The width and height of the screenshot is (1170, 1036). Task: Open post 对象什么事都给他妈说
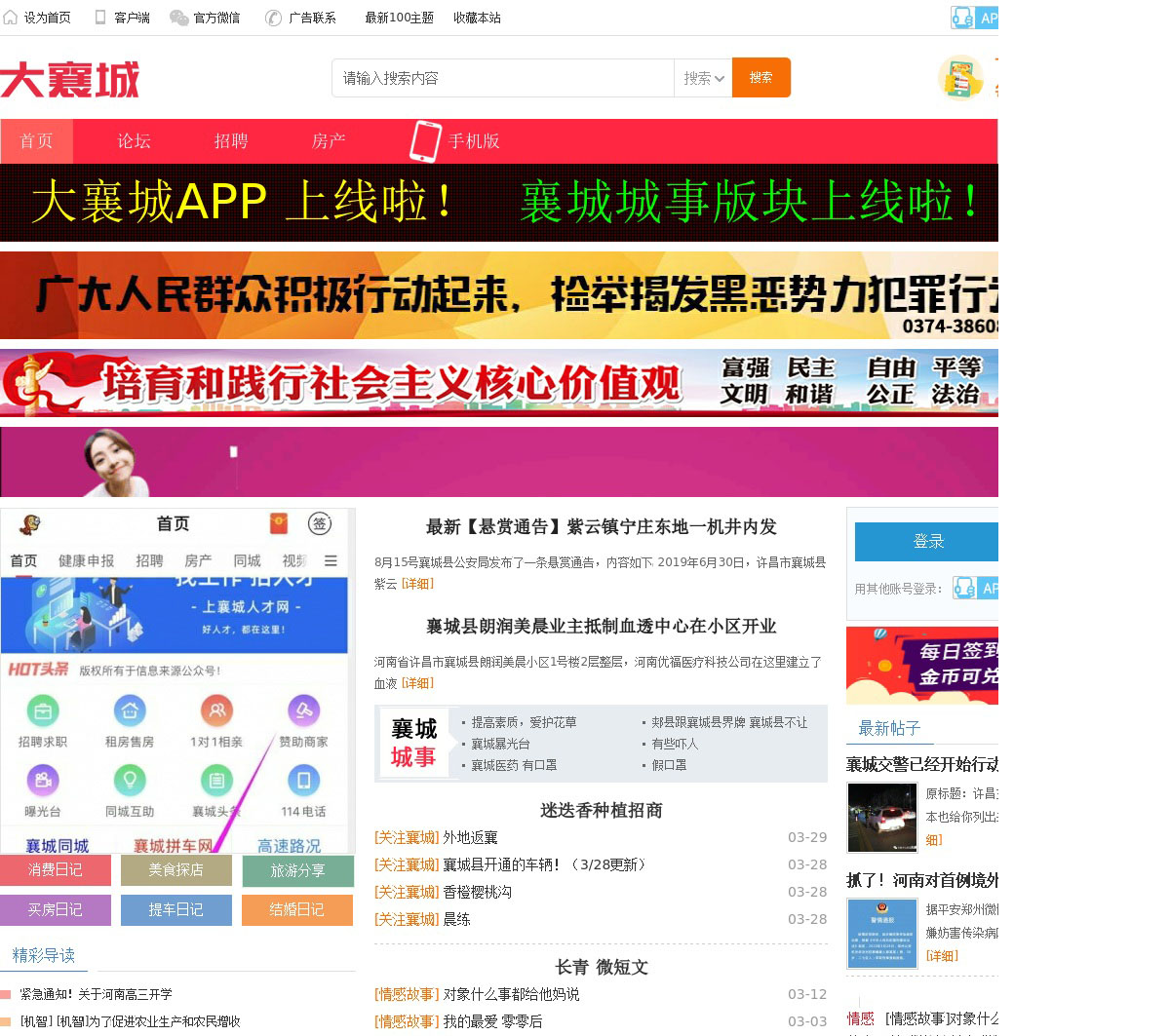coord(512,995)
